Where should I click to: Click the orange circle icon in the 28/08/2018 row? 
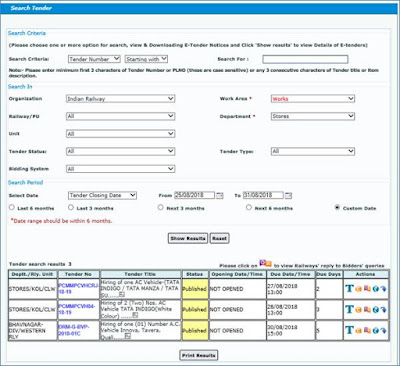[x=359, y=310]
